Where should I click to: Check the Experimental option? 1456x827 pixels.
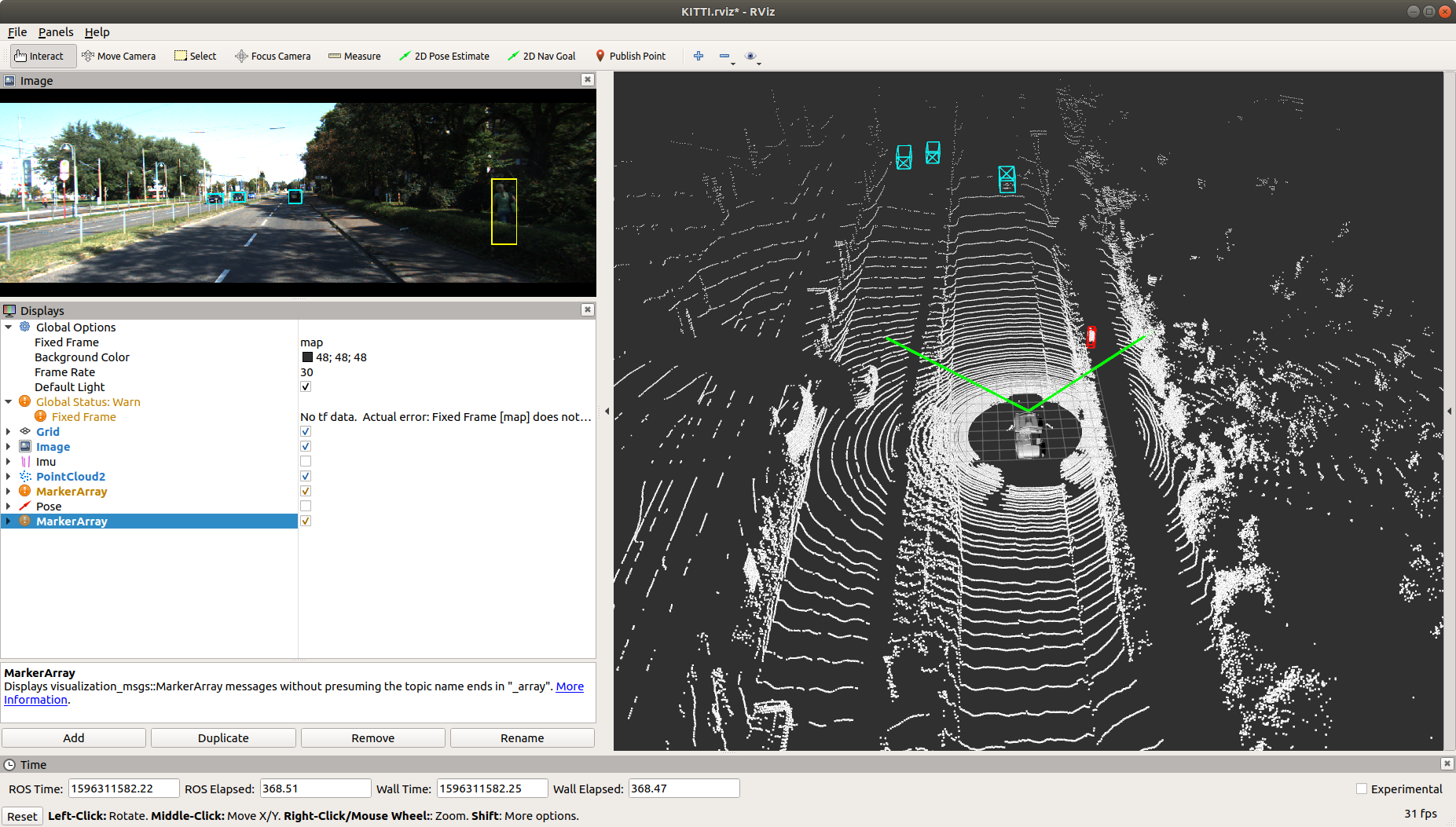click(x=1362, y=789)
